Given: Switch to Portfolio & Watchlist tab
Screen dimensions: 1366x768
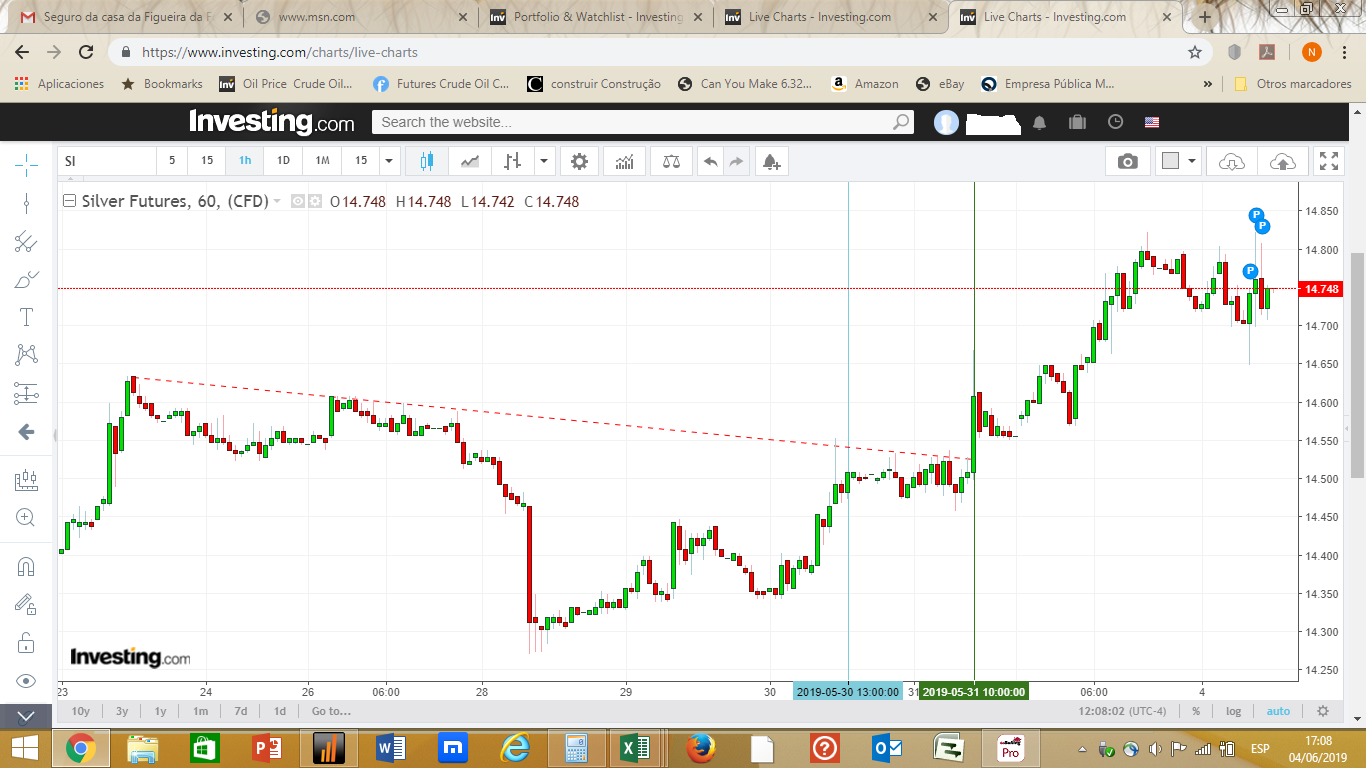Looking at the screenshot, I should coord(597,16).
